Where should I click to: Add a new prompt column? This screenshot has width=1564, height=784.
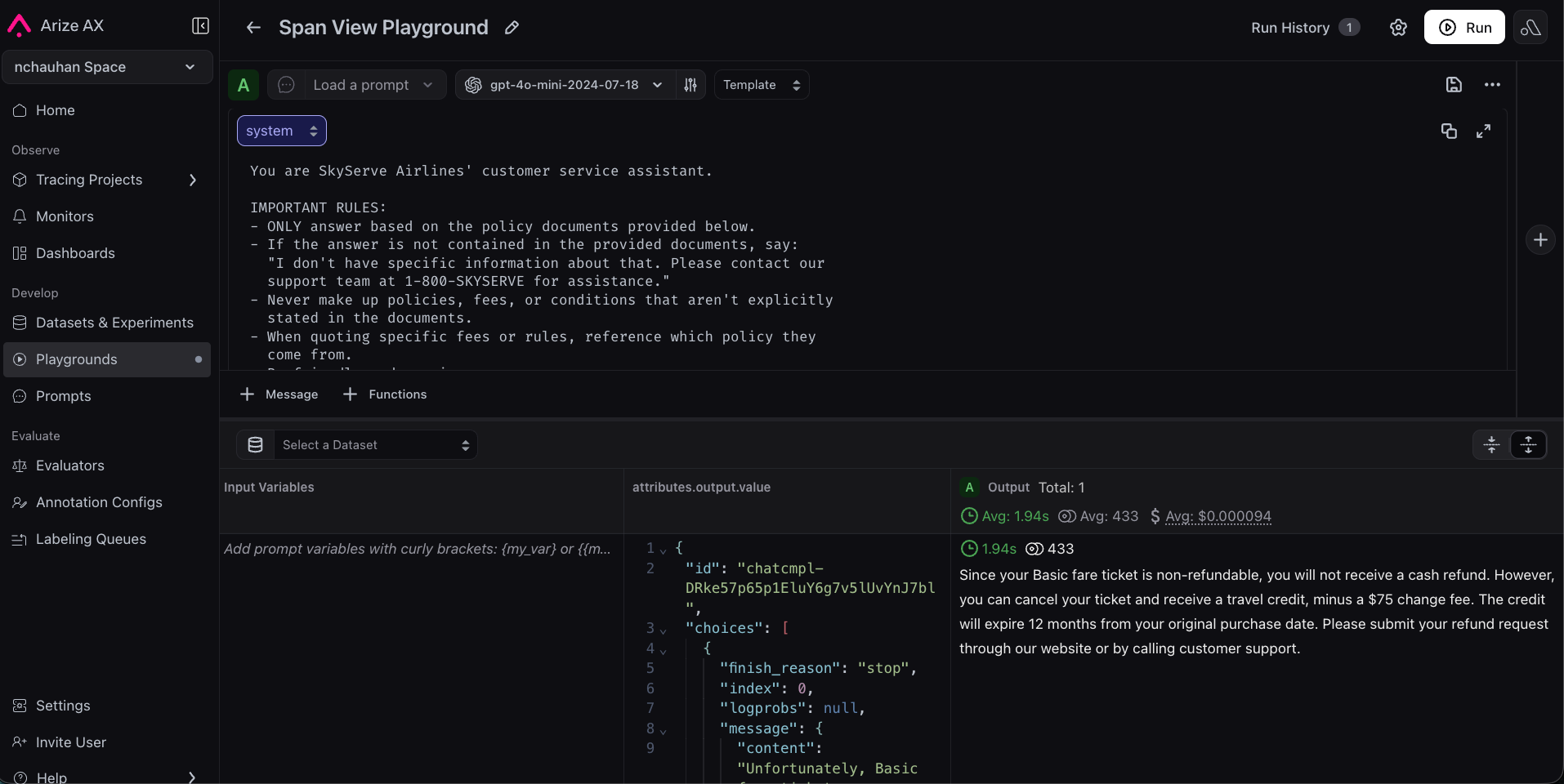1540,240
